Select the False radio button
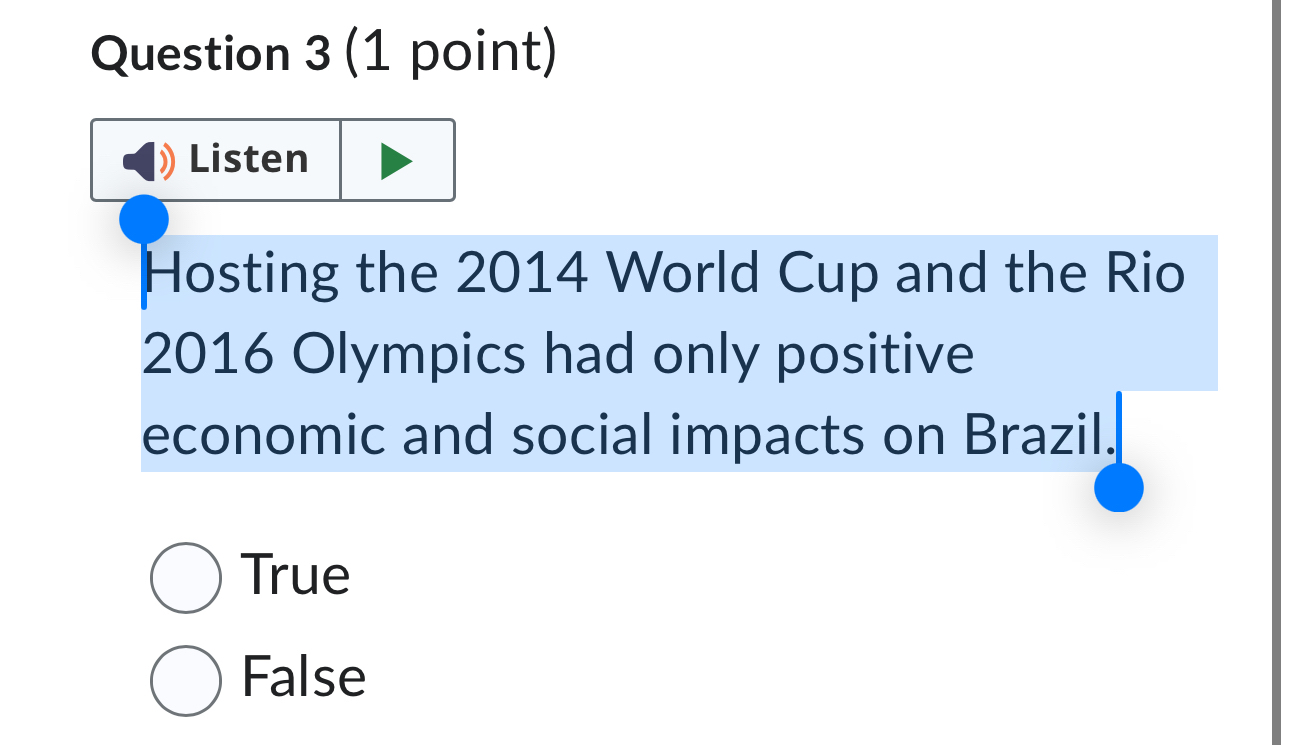Image resolution: width=1290 pixels, height=745 pixels. (186, 680)
